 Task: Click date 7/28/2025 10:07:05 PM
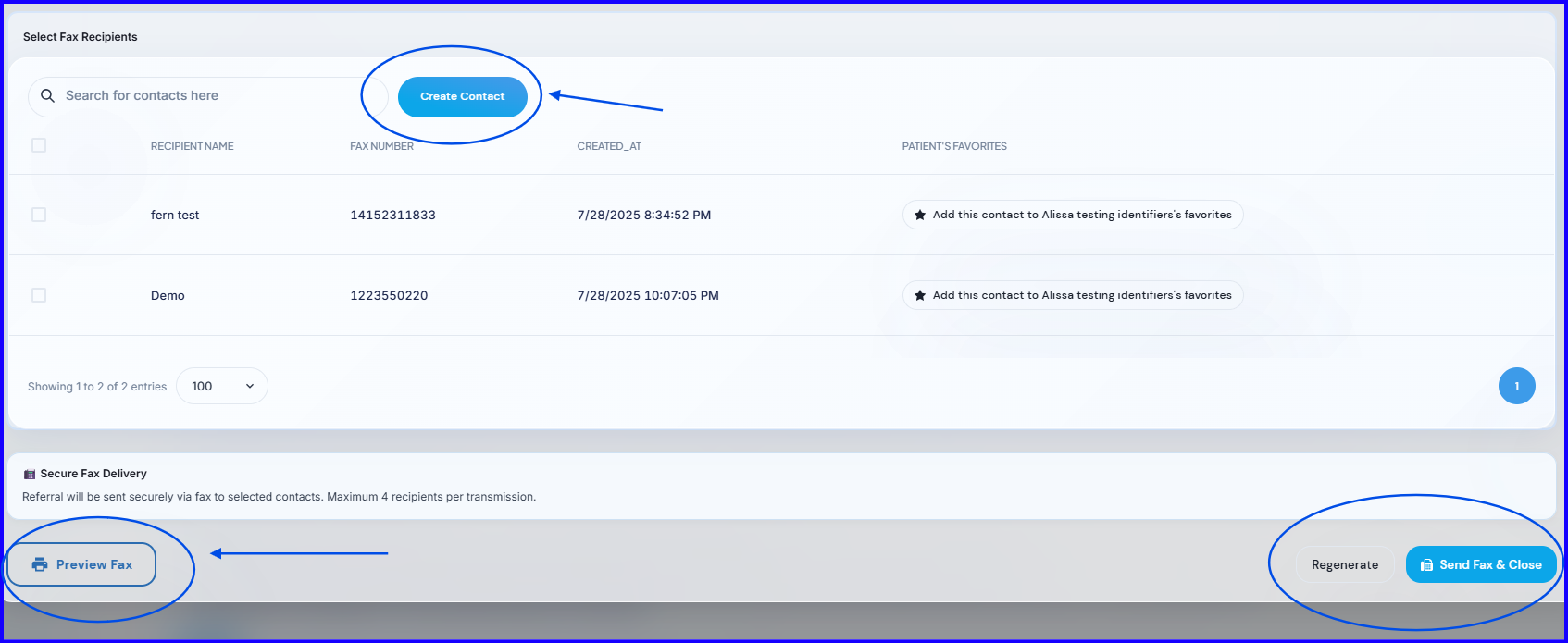648,295
